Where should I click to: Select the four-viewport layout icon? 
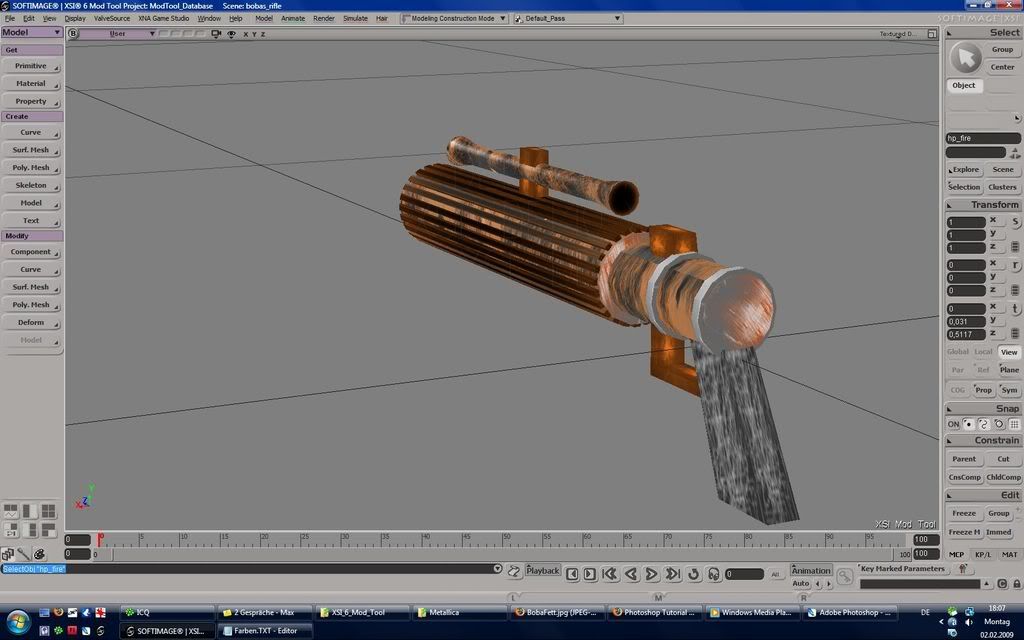[x=48, y=511]
